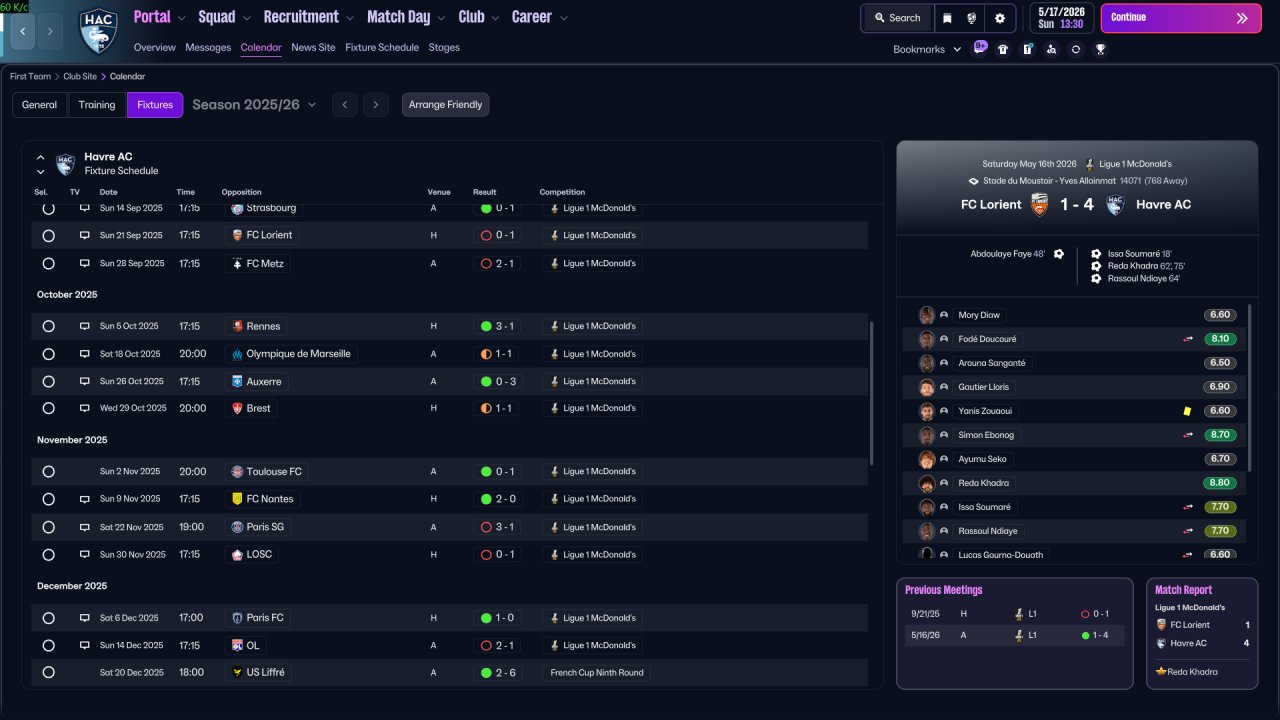
Task: Open the Messages sub-tab
Action: tap(208, 48)
